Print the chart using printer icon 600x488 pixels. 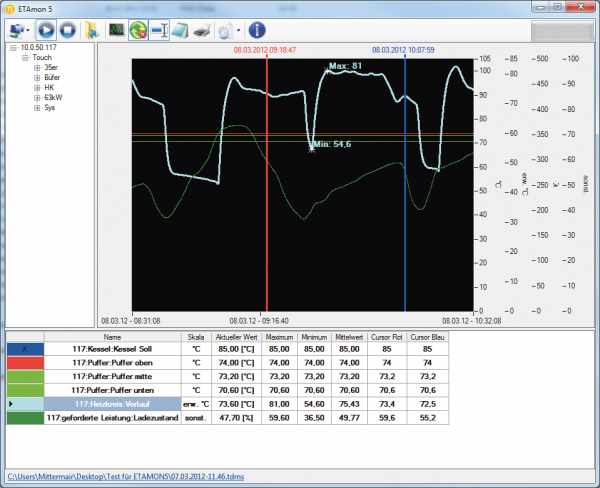pos(202,30)
